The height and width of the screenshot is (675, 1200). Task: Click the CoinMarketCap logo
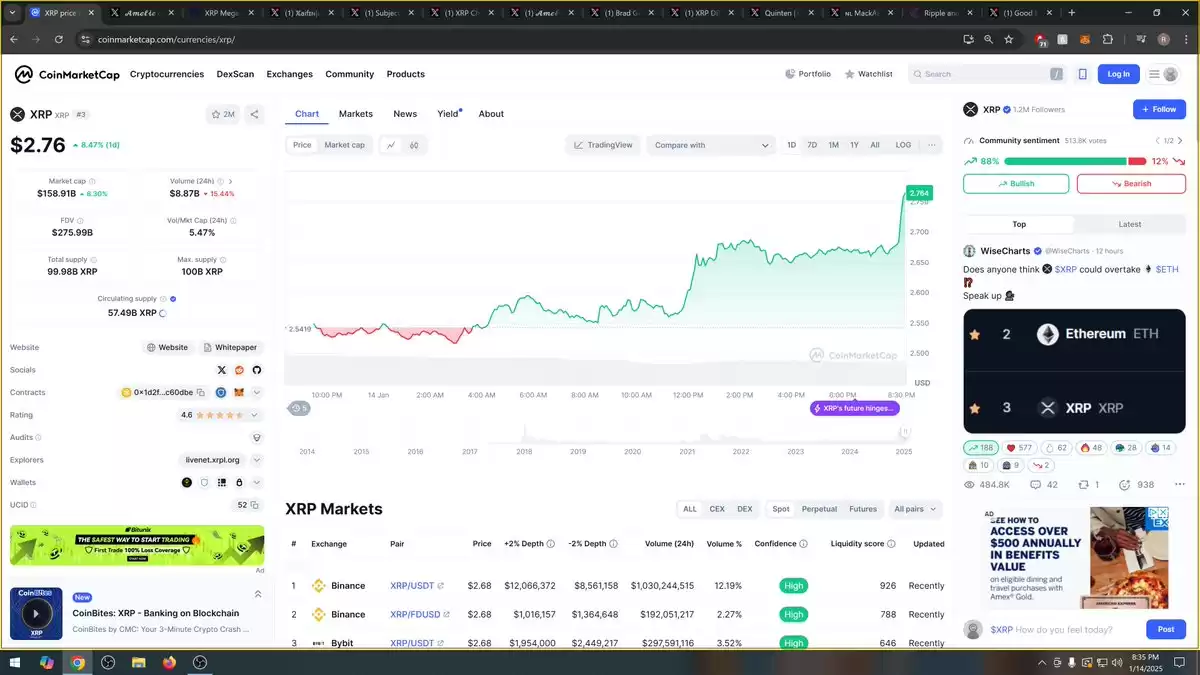point(66,74)
